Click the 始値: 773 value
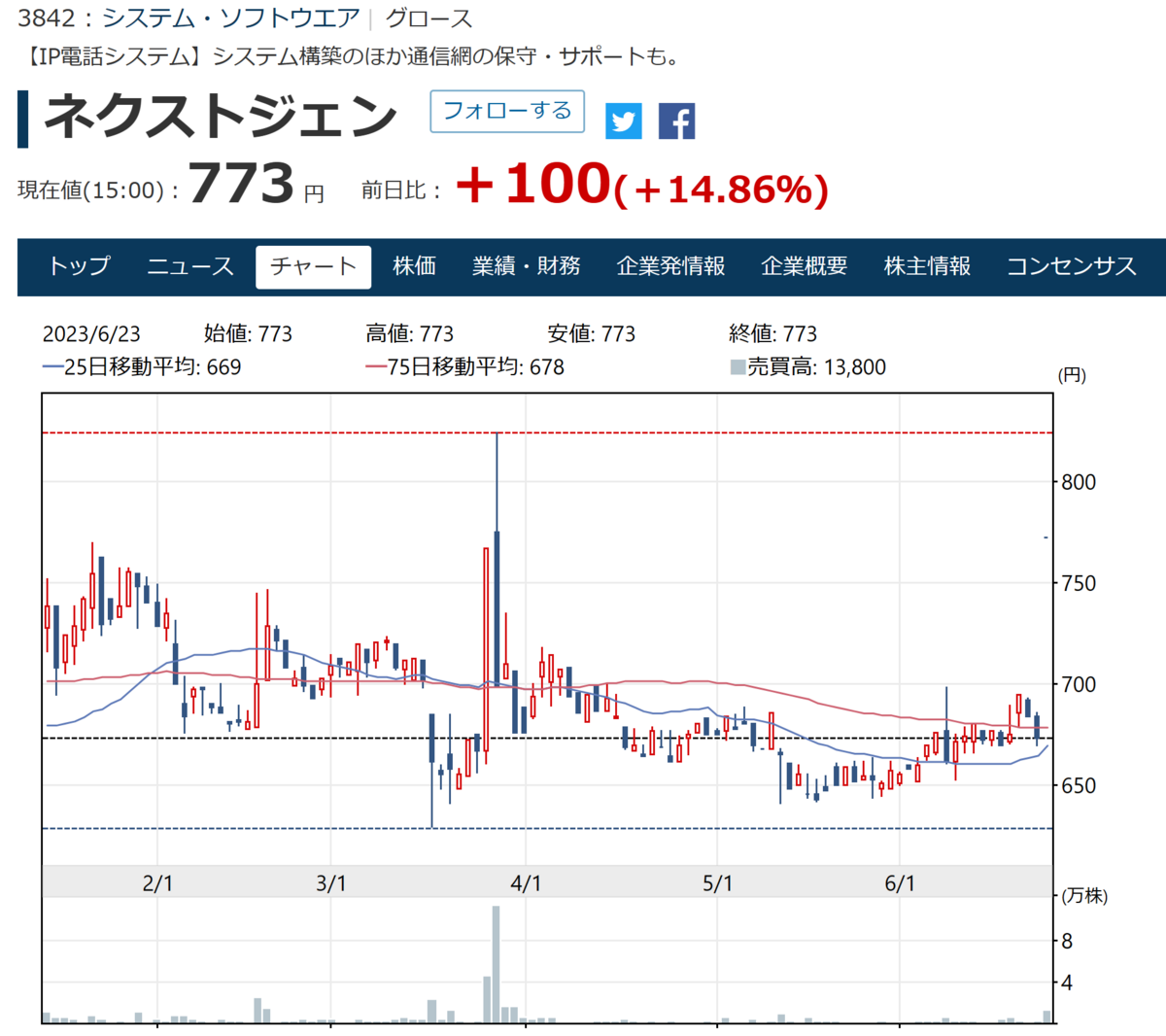This screenshot has height=1036, width=1166. 248,334
